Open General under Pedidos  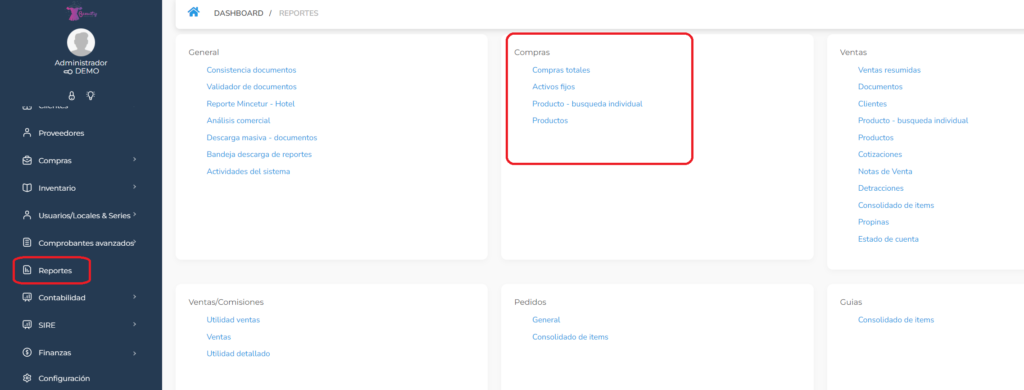546,320
